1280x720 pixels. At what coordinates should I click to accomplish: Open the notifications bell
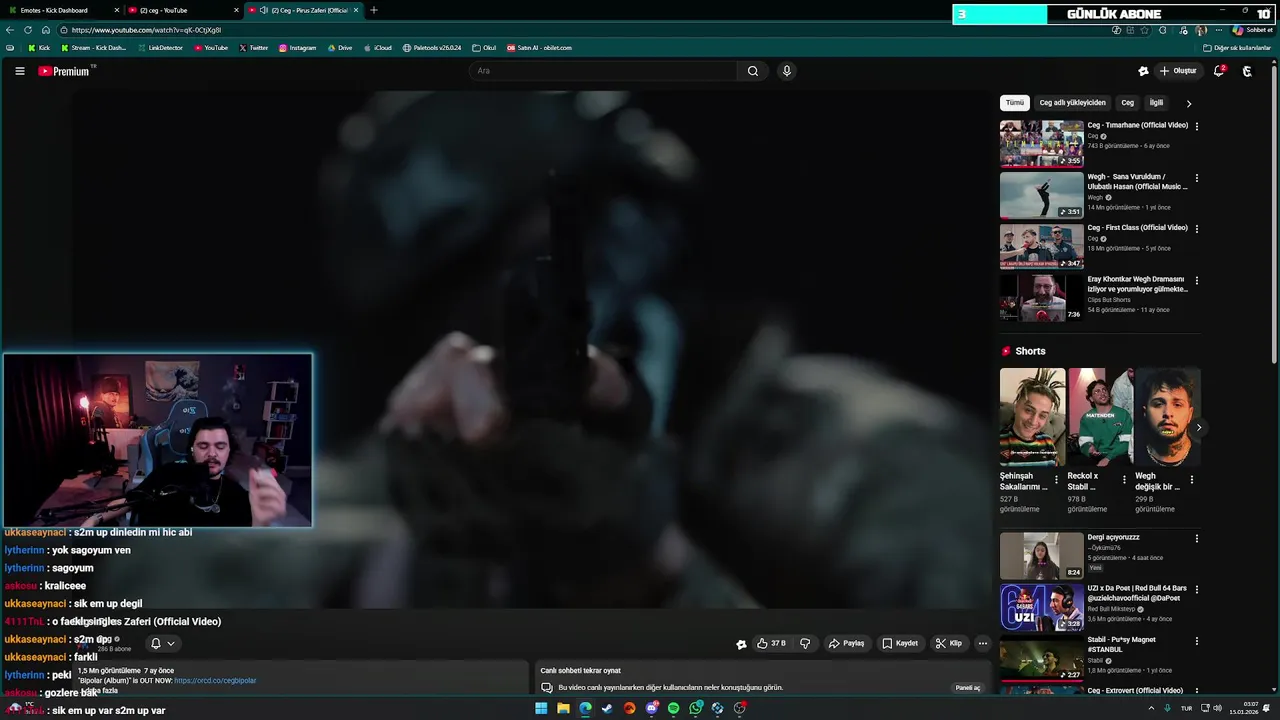[1219, 71]
